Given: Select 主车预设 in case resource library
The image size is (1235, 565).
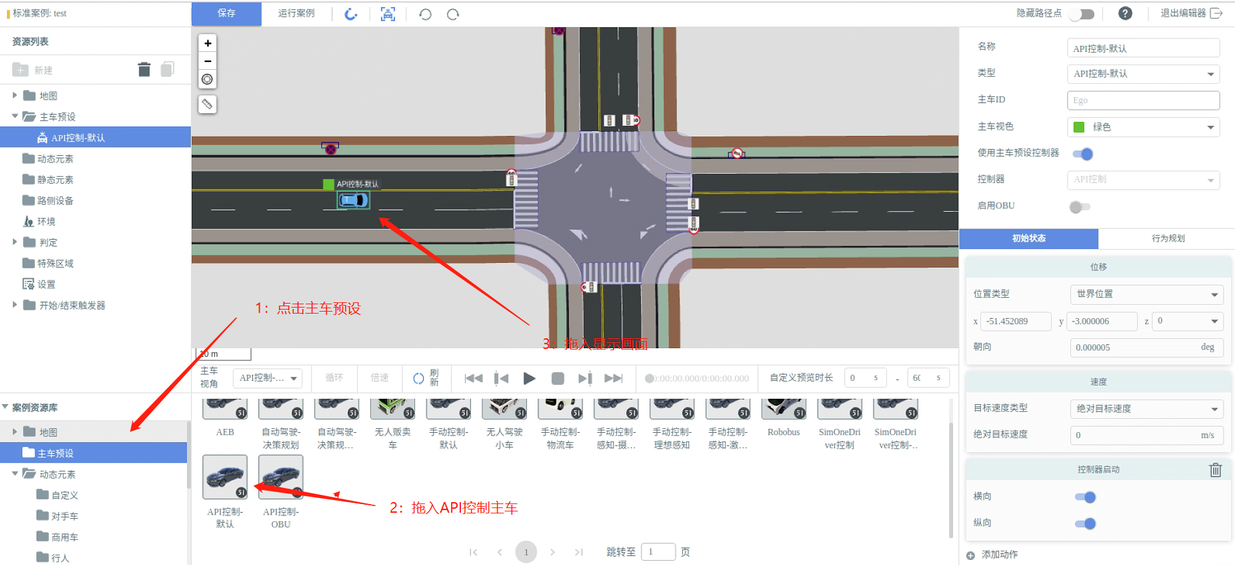Looking at the screenshot, I should coord(93,453).
